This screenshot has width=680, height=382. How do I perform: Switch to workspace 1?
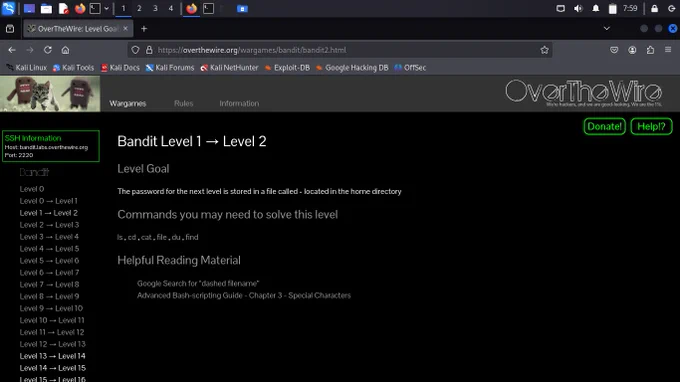tap(123, 9)
